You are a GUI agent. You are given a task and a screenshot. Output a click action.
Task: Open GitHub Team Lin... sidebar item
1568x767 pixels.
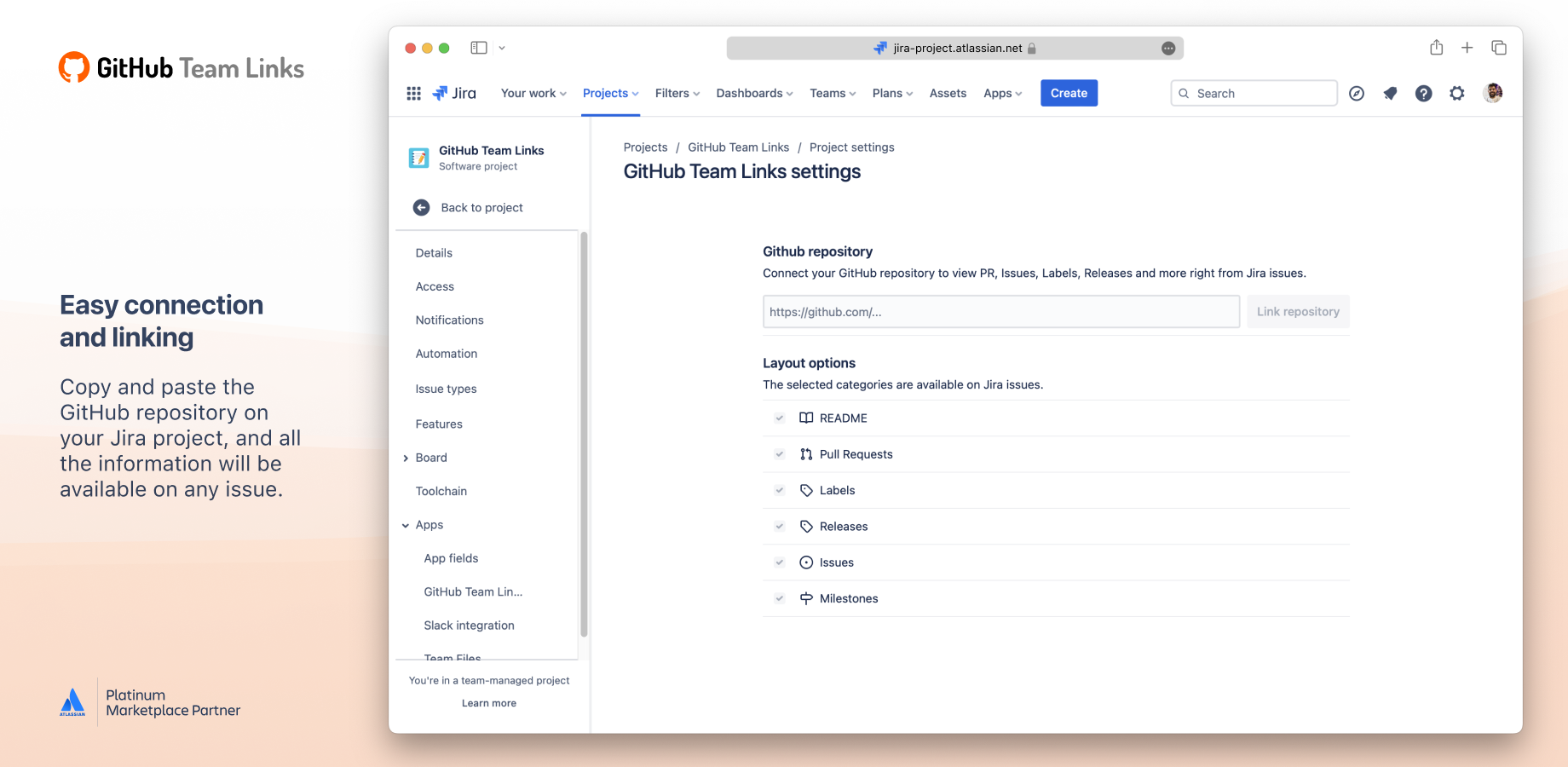coord(473,591)
